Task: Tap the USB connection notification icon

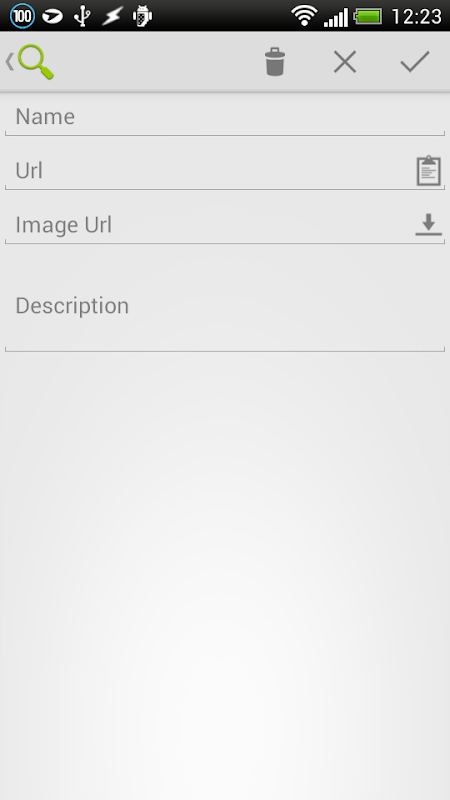Action: (x=82, y=16)
